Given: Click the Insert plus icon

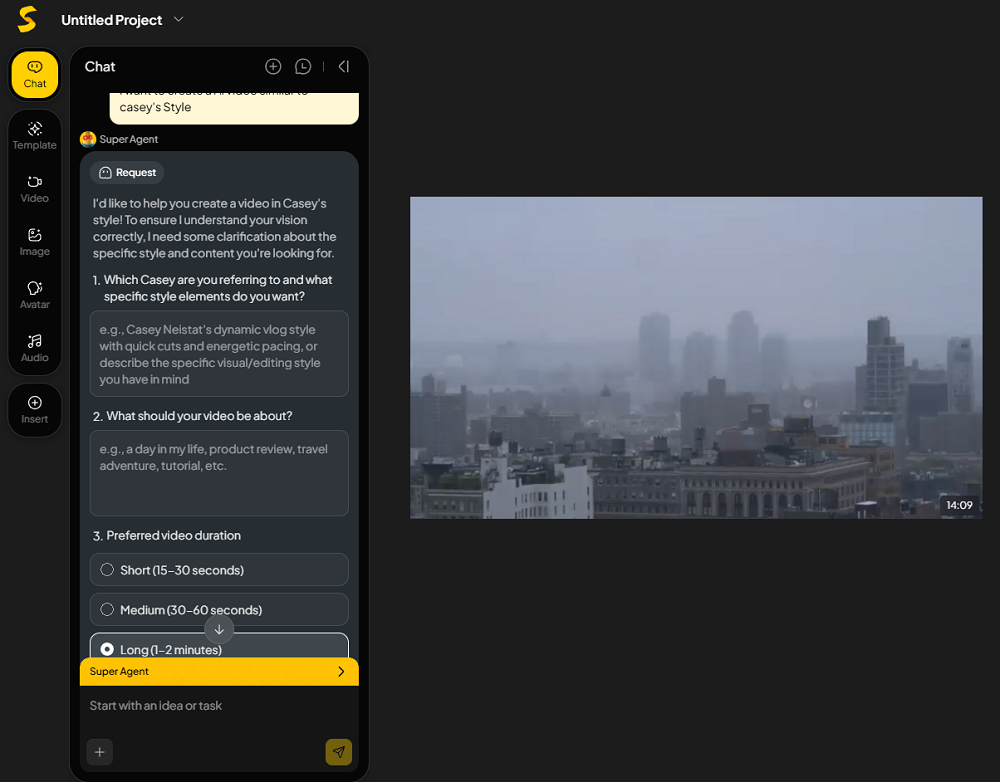Looking at the screenshot, I should pyautogui.click(x=35, y=409).
